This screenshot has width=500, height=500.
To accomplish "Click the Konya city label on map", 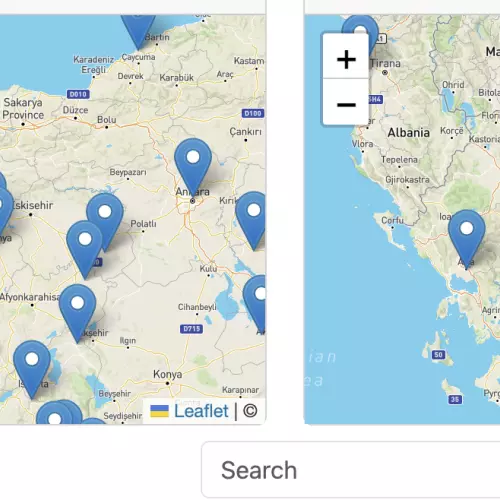I will tap(168, 374).
